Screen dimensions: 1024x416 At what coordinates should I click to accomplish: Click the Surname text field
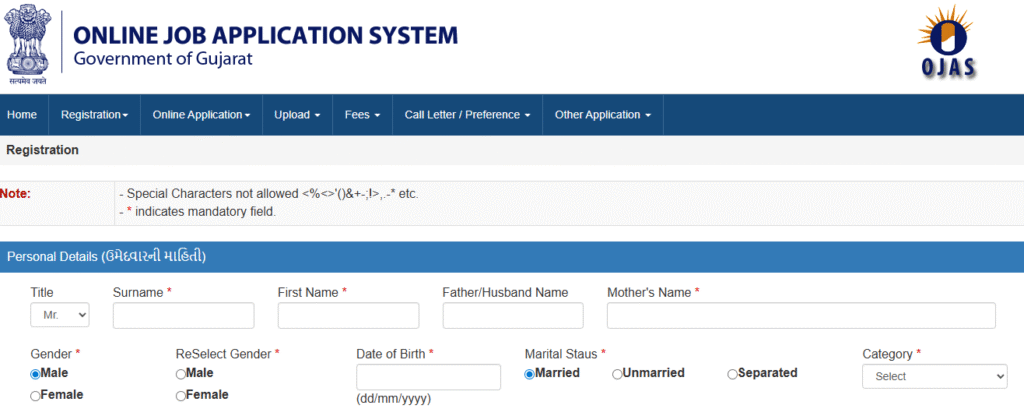[183, 316]
